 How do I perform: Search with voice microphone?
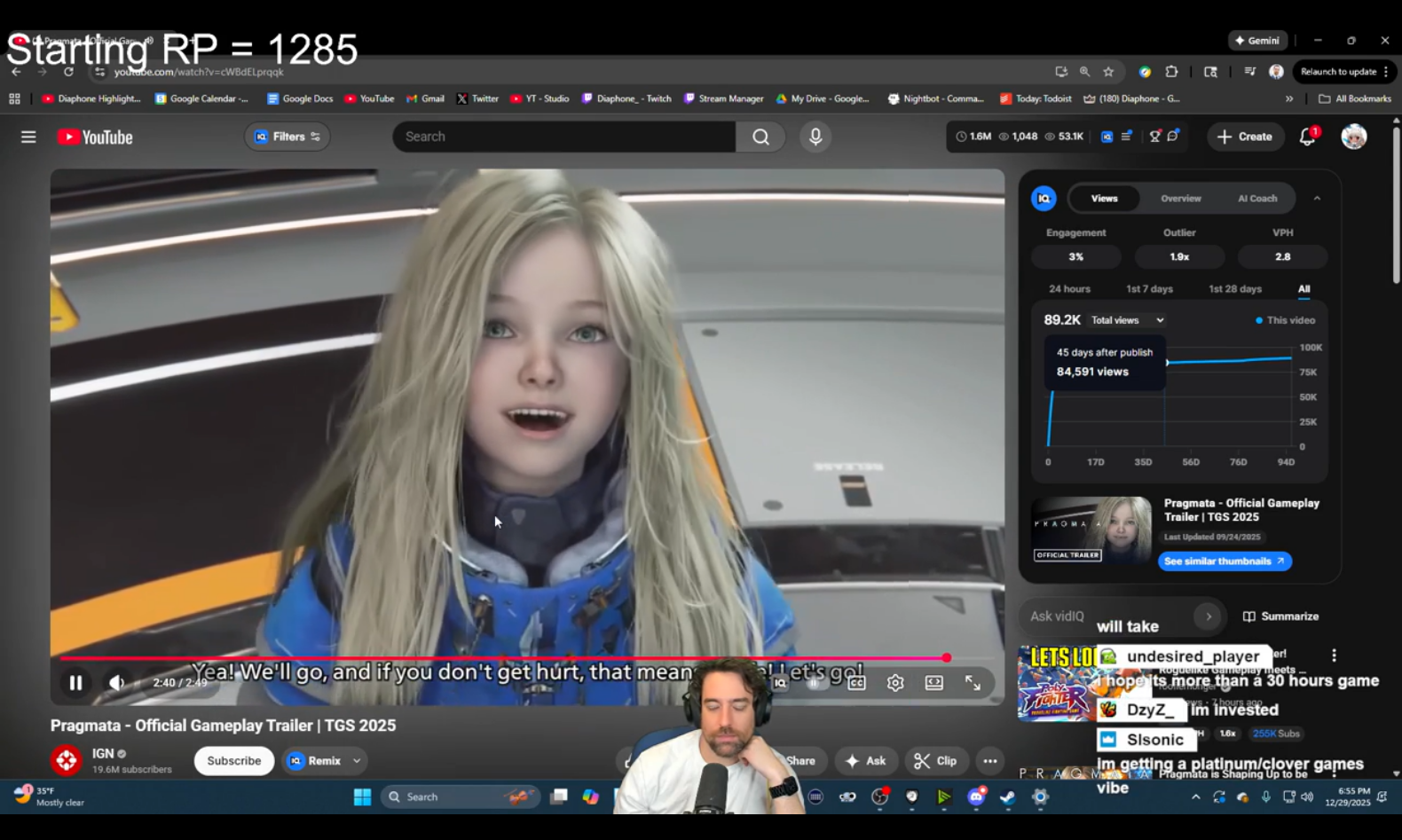tap(815, 137)
